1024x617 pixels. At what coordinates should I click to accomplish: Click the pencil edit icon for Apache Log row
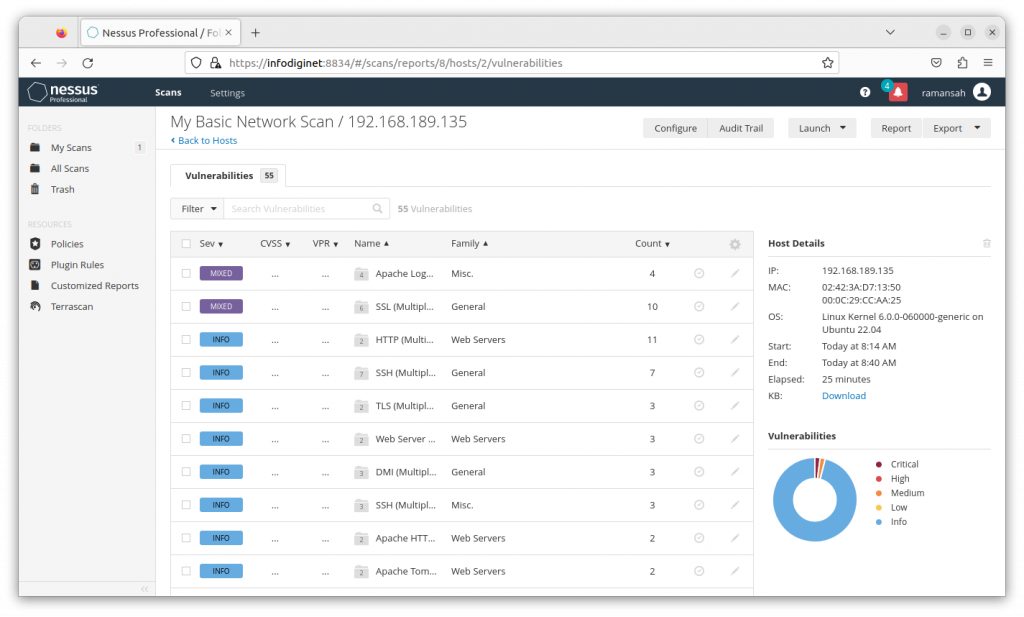(x=735, y=274)
